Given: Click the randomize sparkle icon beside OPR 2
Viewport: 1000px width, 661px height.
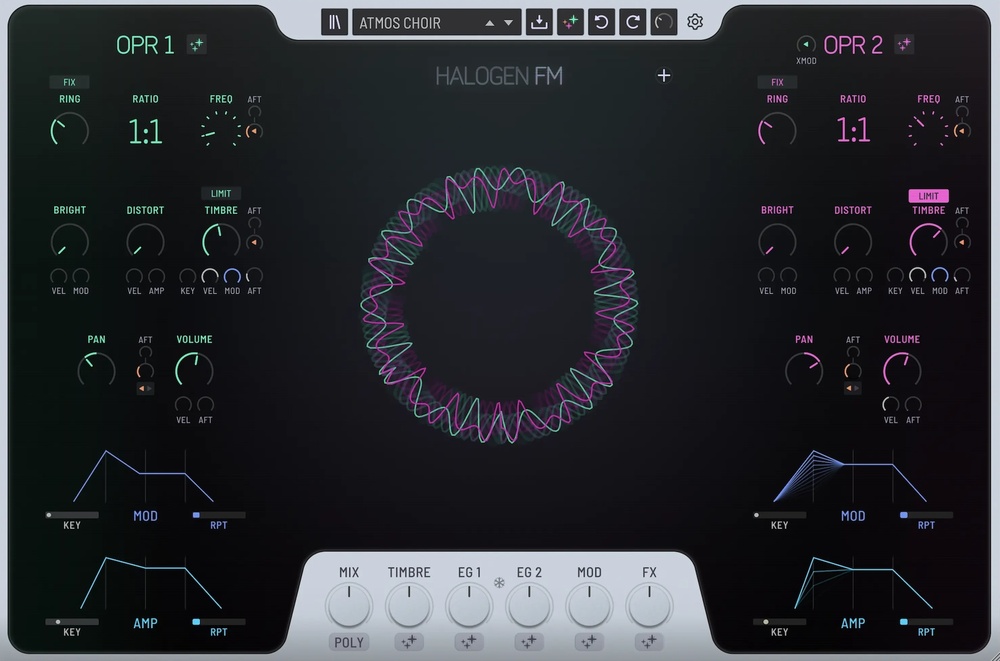Looking at the screenshot, I should (x=904, y=44).
